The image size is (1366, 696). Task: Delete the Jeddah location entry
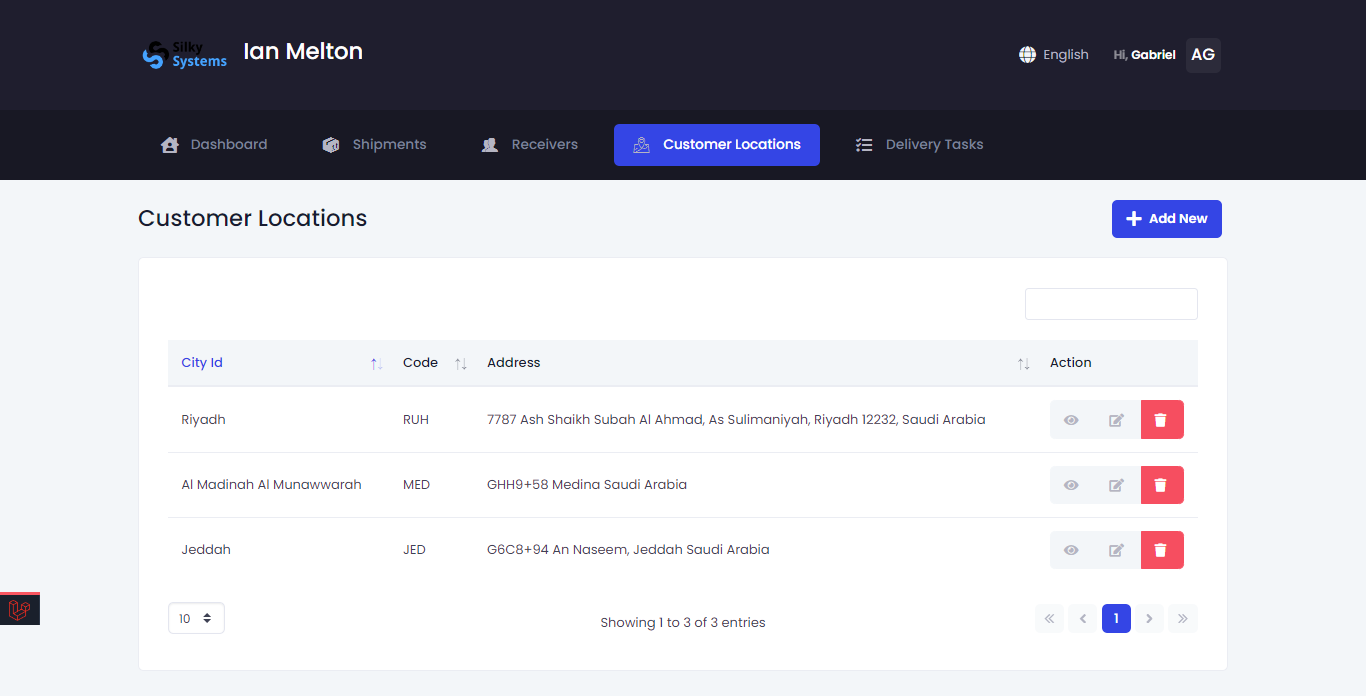[x=1161, y=550]
